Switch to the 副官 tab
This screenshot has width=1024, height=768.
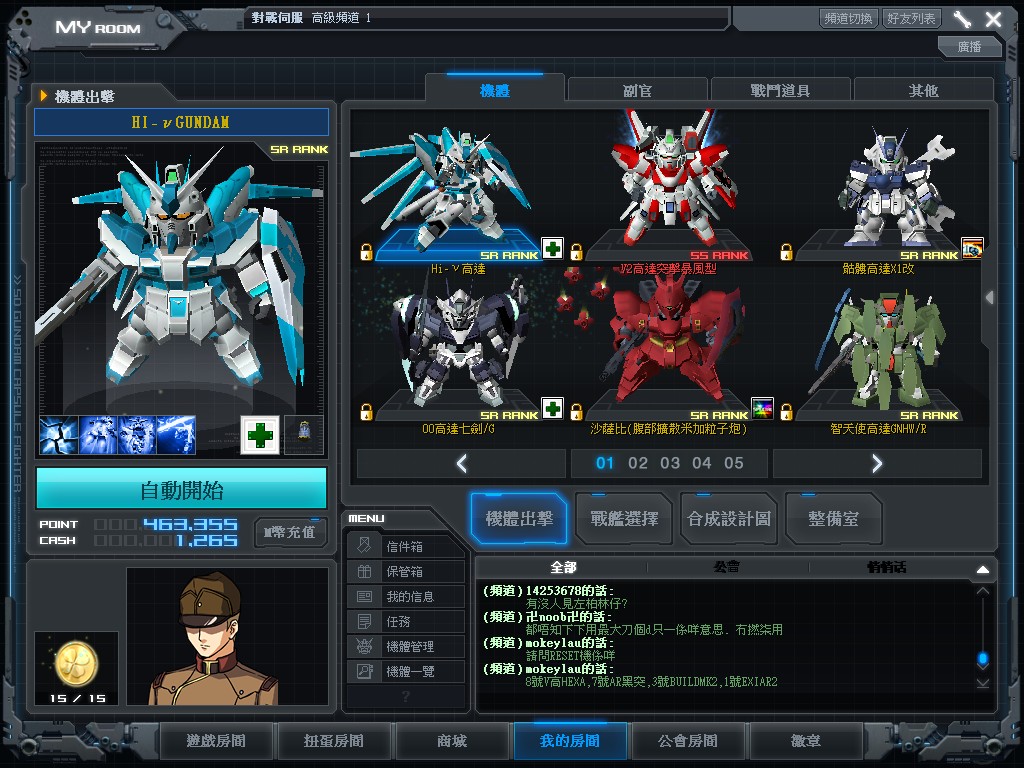click(637, 90)
